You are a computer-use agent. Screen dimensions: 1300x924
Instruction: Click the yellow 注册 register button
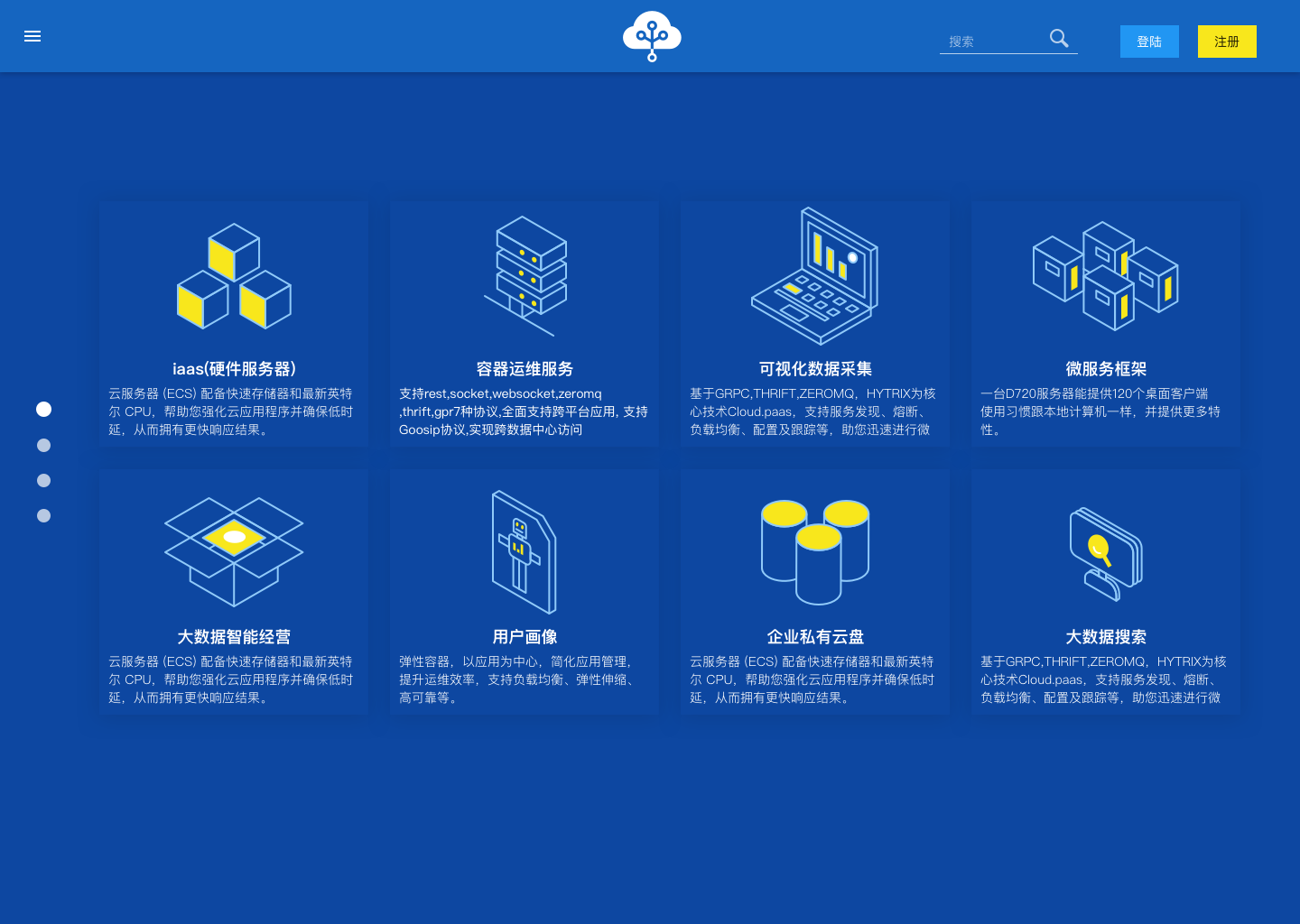point(1227,42)
